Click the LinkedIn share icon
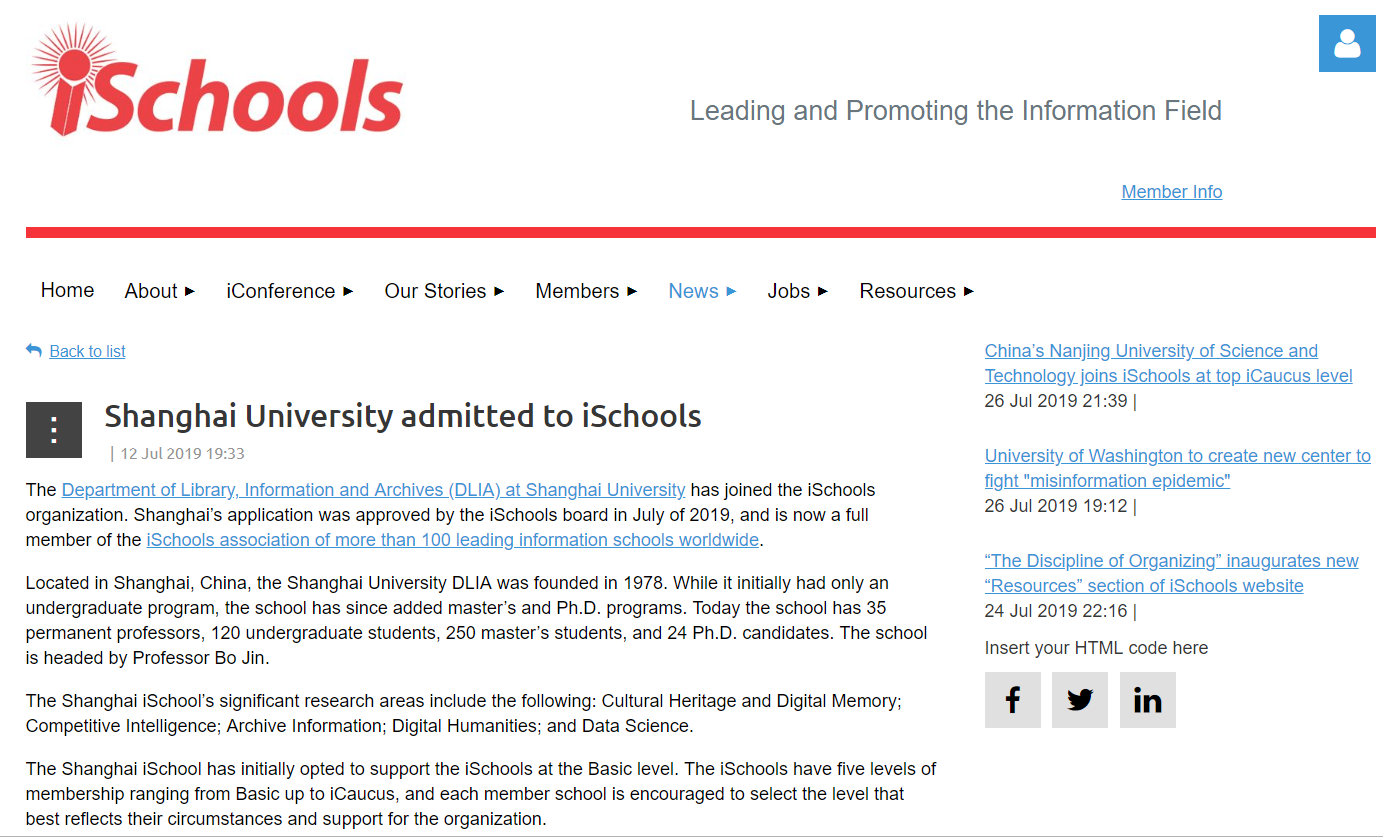Image resolution: width=1383 pixels, height=838 pixels. 1147,700
